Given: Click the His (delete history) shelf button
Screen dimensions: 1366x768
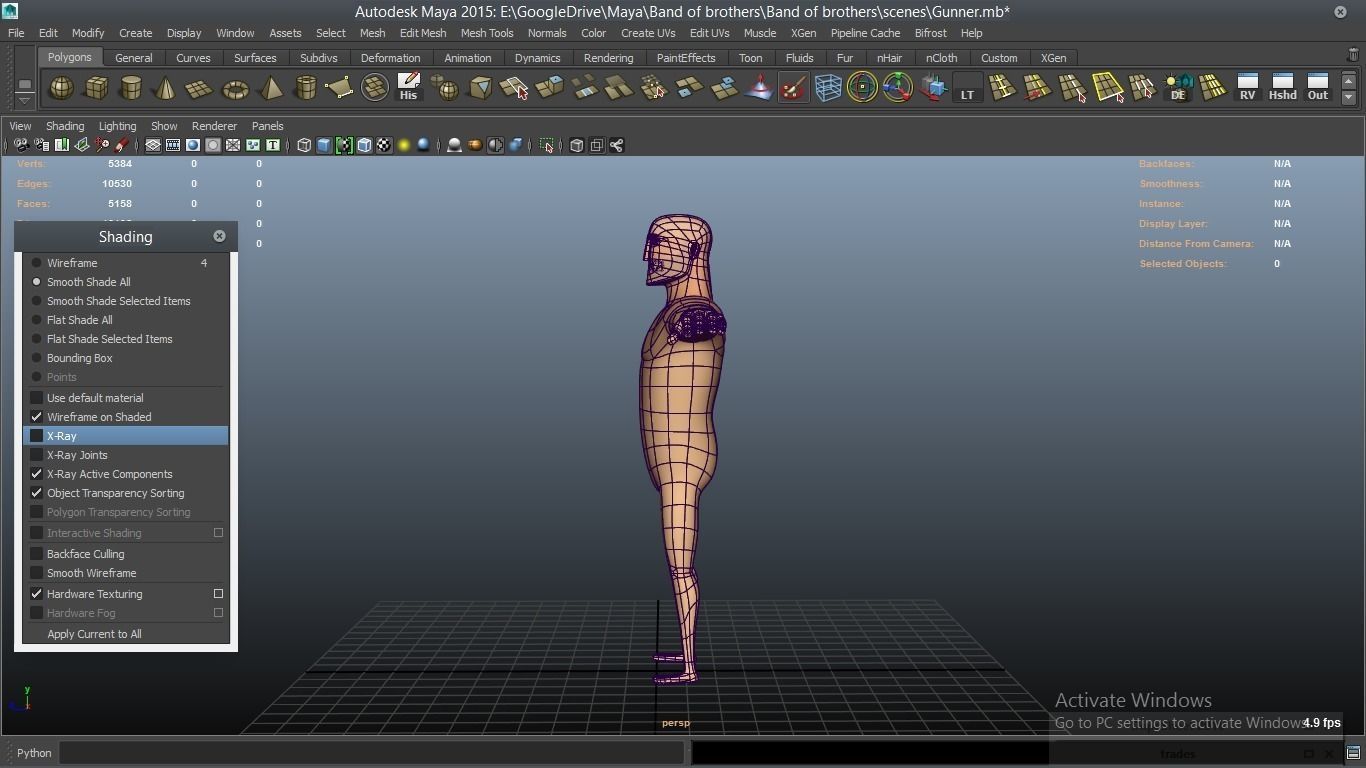Looking at the screenshot, I should (408, 88).
